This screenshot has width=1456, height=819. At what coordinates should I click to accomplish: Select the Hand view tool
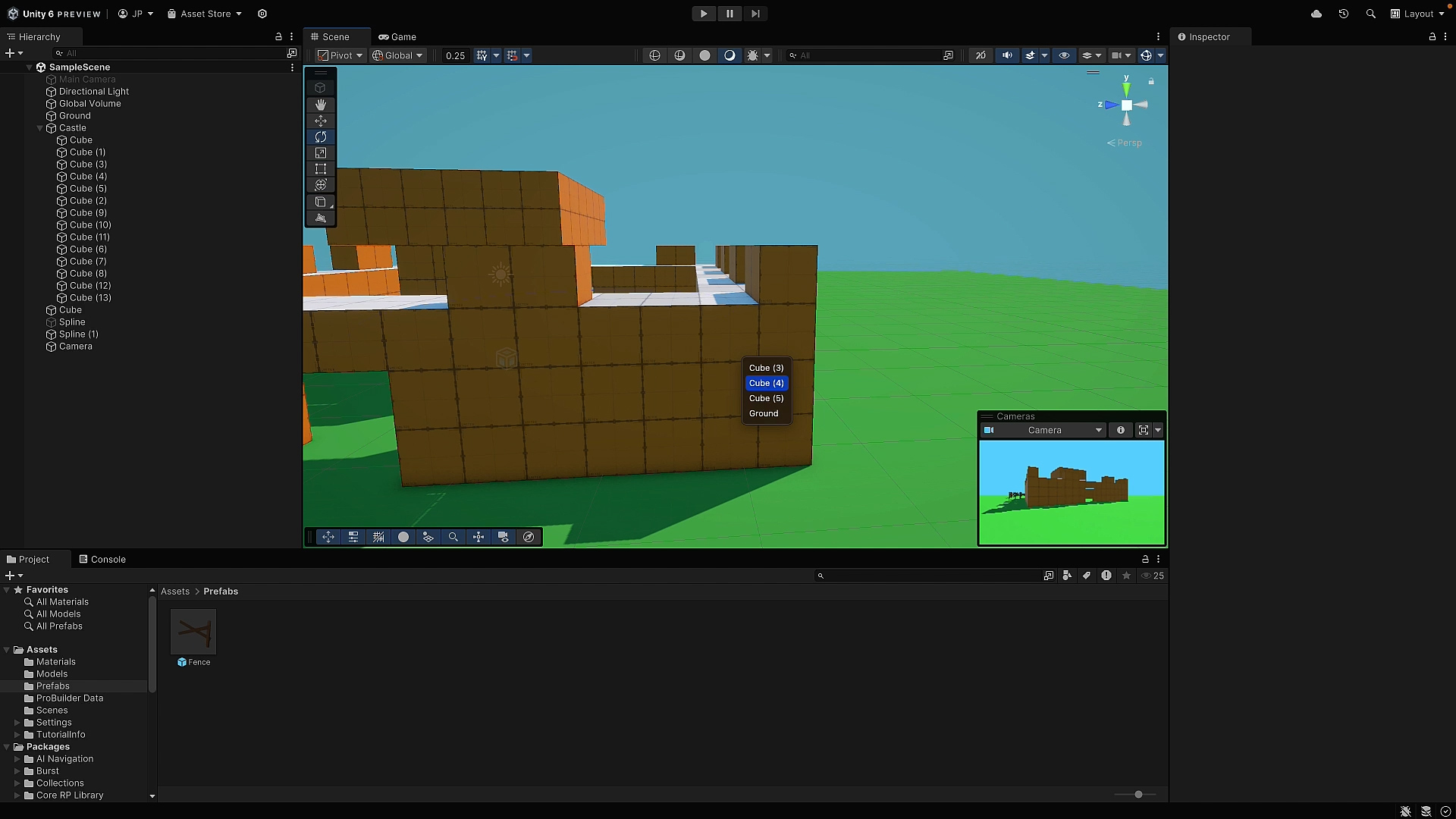click(320, 105)
